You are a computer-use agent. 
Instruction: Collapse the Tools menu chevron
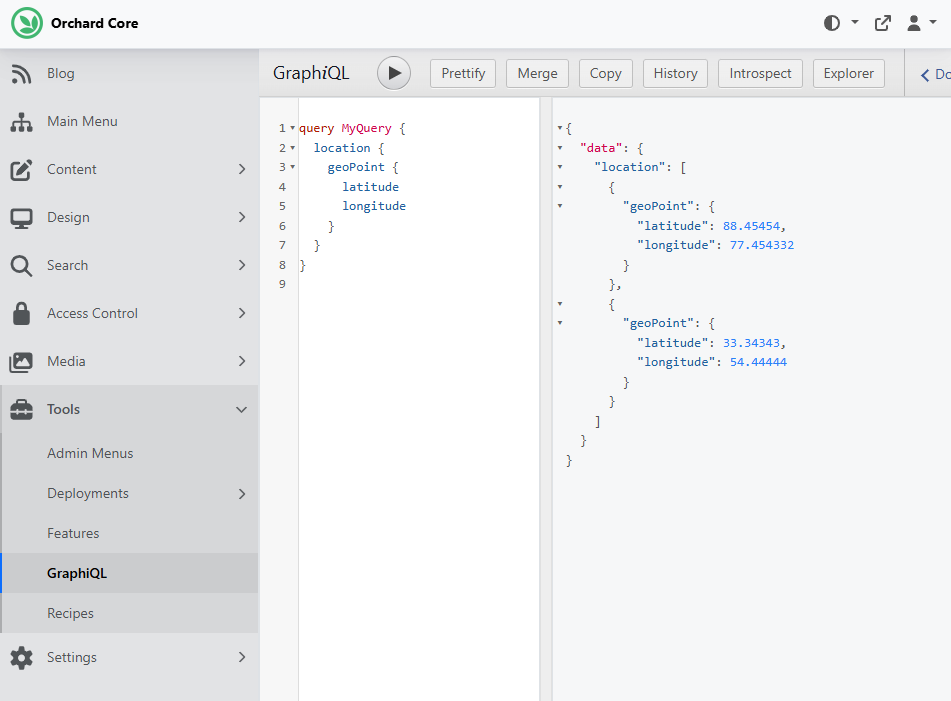(x=241, y=409)
